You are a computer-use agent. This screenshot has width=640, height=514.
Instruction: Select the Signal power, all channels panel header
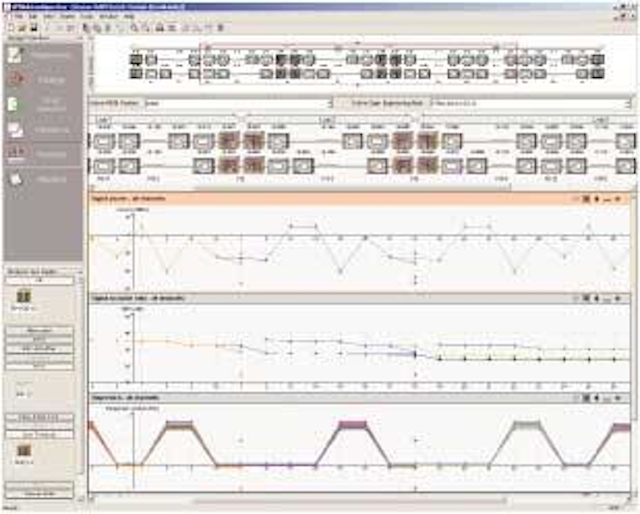(x=359, y=199)
